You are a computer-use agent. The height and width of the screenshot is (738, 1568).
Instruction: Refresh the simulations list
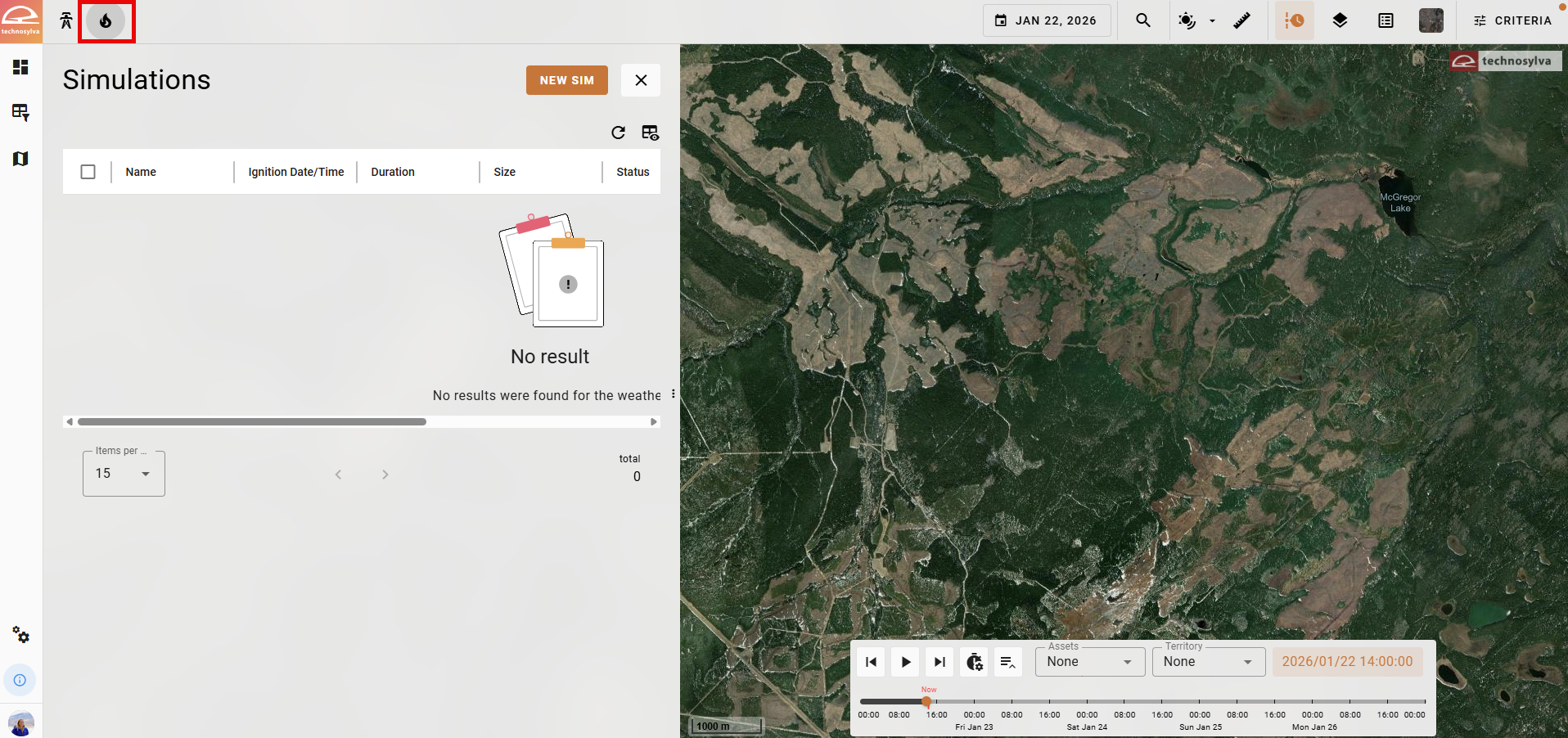click(x=618, y=133)
